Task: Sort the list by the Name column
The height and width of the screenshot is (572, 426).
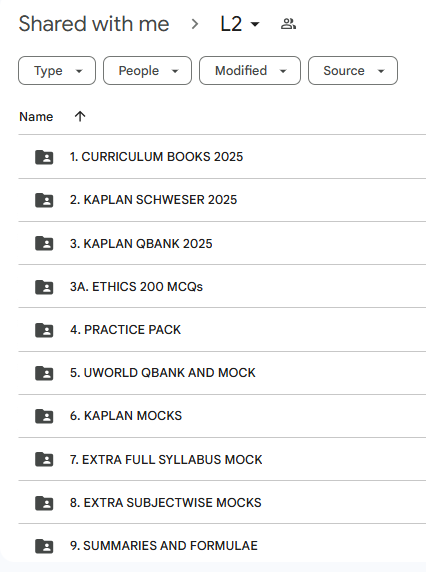Action: tap(36, 117)
